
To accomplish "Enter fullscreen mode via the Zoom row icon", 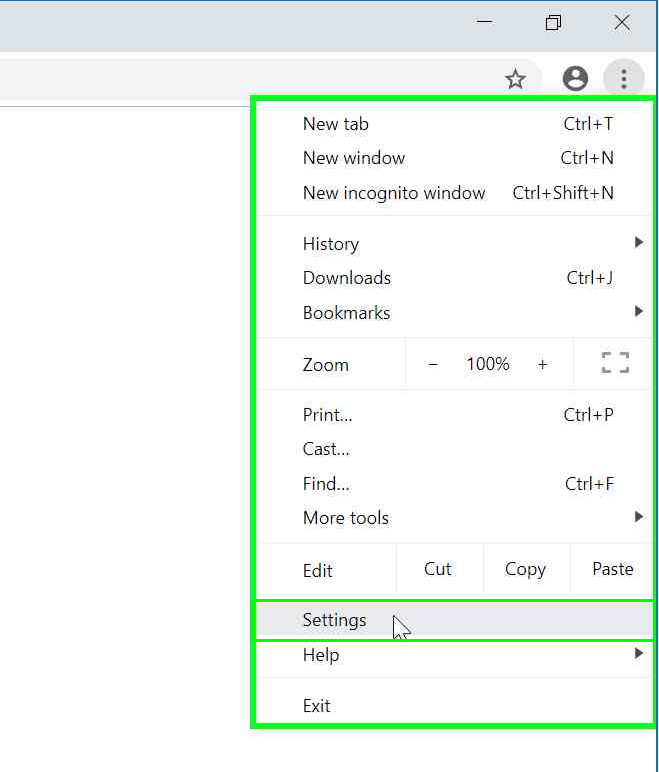I will 615,363.
